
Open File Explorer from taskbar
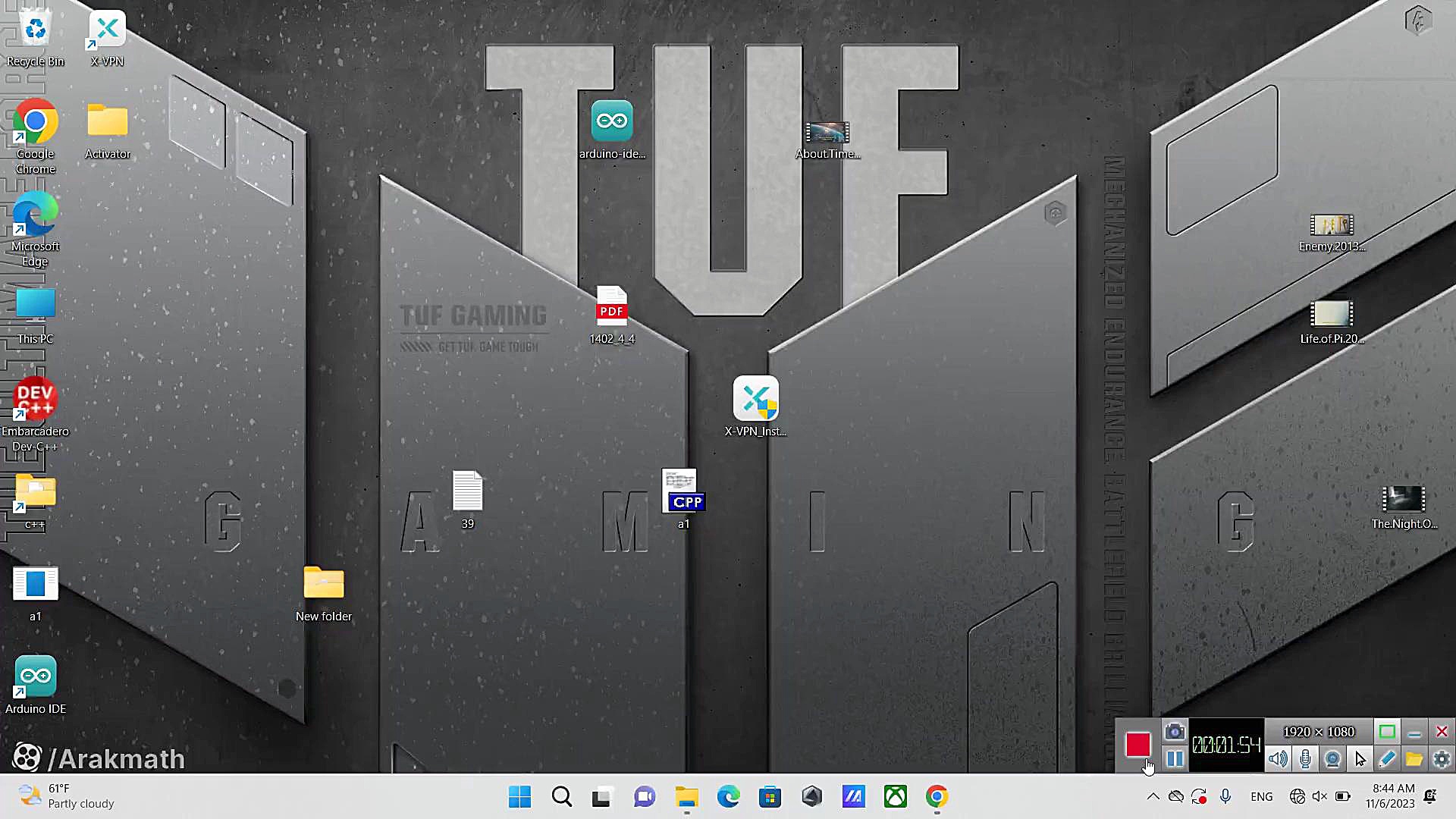point(686,796)
